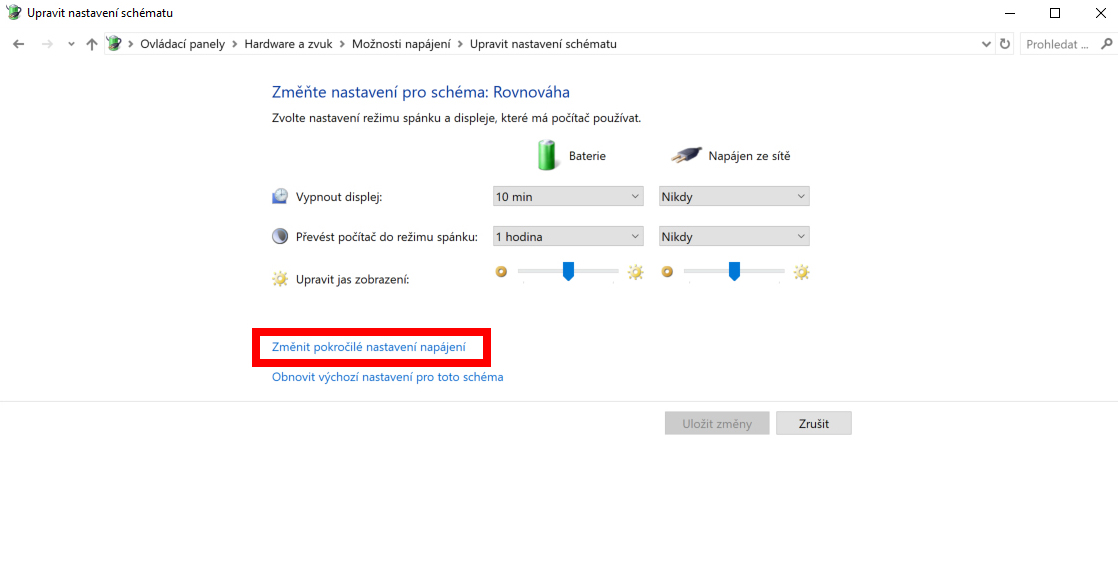The height and width of the screenshot is (586, 1118).
Task: Click the dim sun icon left of the AC slider
Action: coord(667,271)
